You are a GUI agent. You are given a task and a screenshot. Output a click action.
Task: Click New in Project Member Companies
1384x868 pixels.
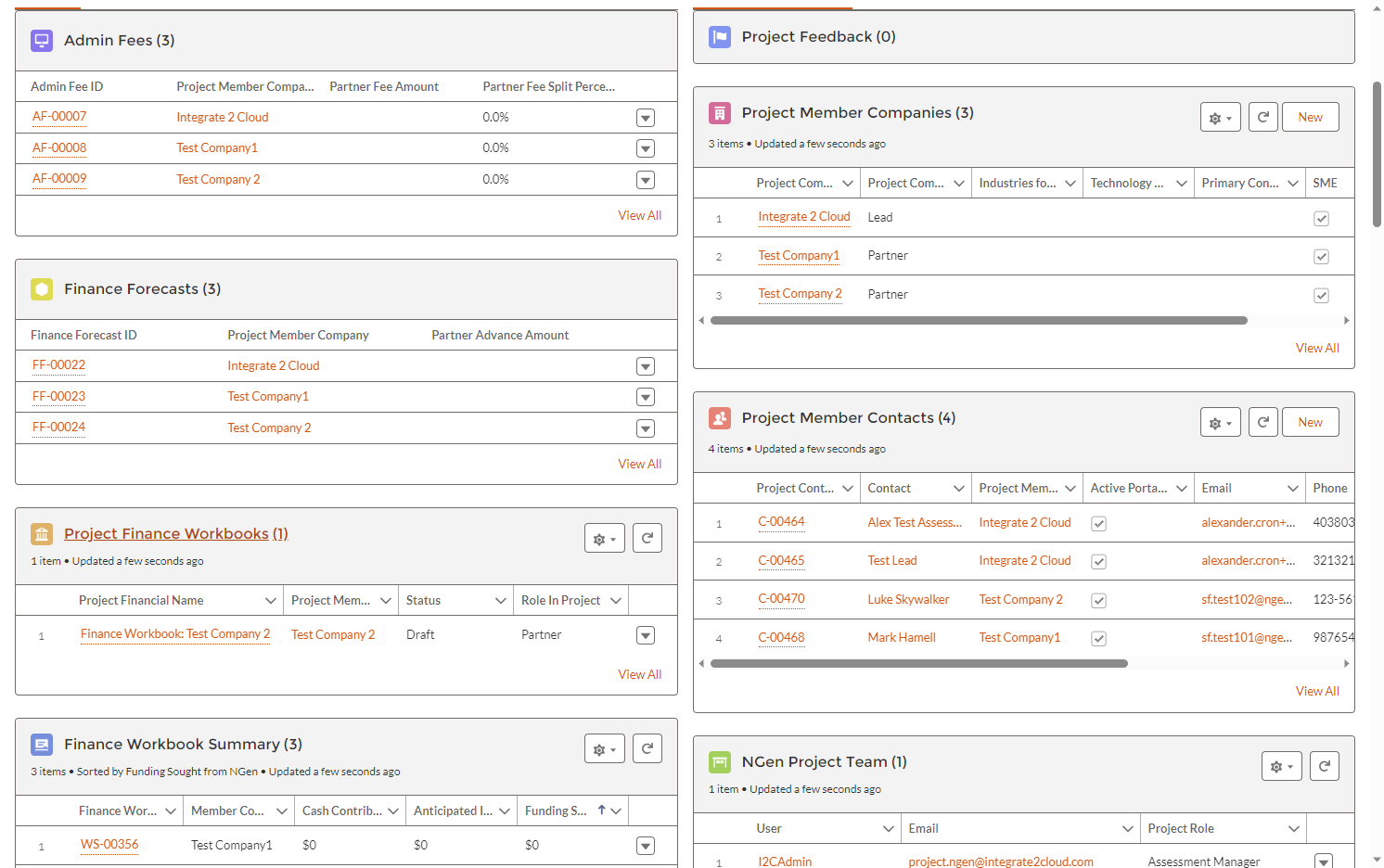coord(1311,117)
